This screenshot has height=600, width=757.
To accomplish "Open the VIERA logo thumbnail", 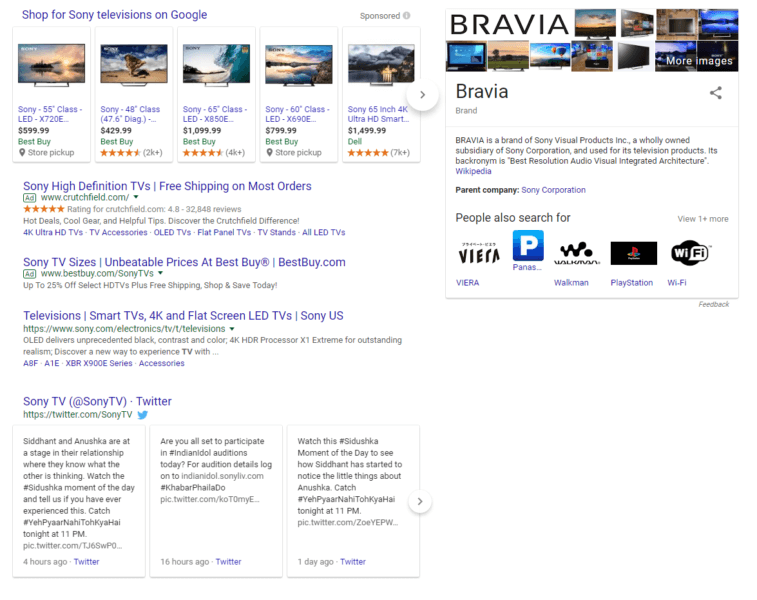I will click(479, 253).
